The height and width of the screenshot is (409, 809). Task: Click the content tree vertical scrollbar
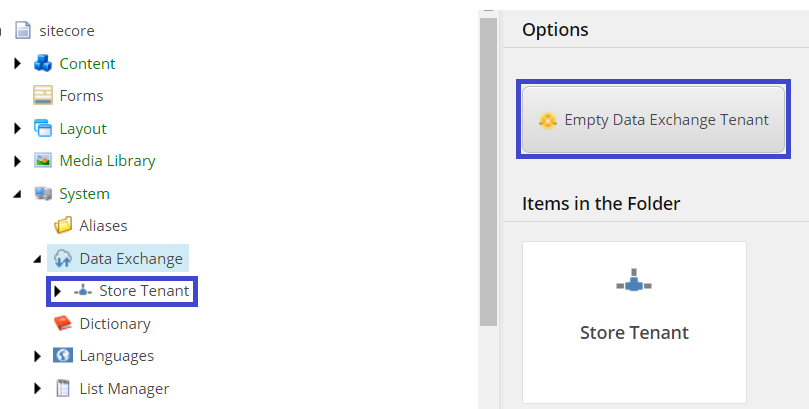tap(488, 172)
